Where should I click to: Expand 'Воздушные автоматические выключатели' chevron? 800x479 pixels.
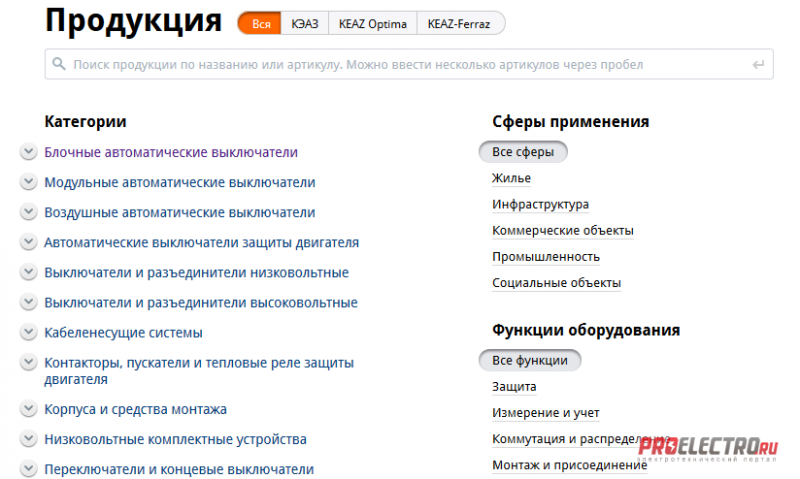point(29,212)
